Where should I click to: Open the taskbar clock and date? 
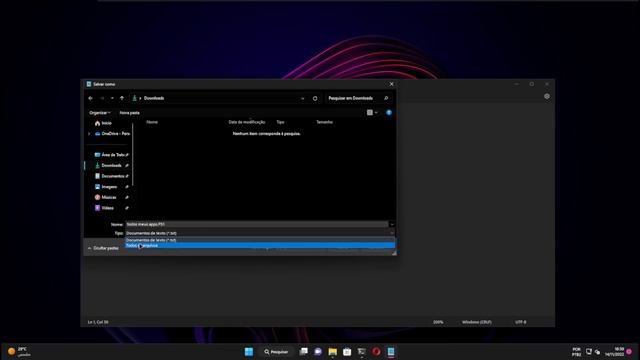pyautogui.click(x=614, y=352)
